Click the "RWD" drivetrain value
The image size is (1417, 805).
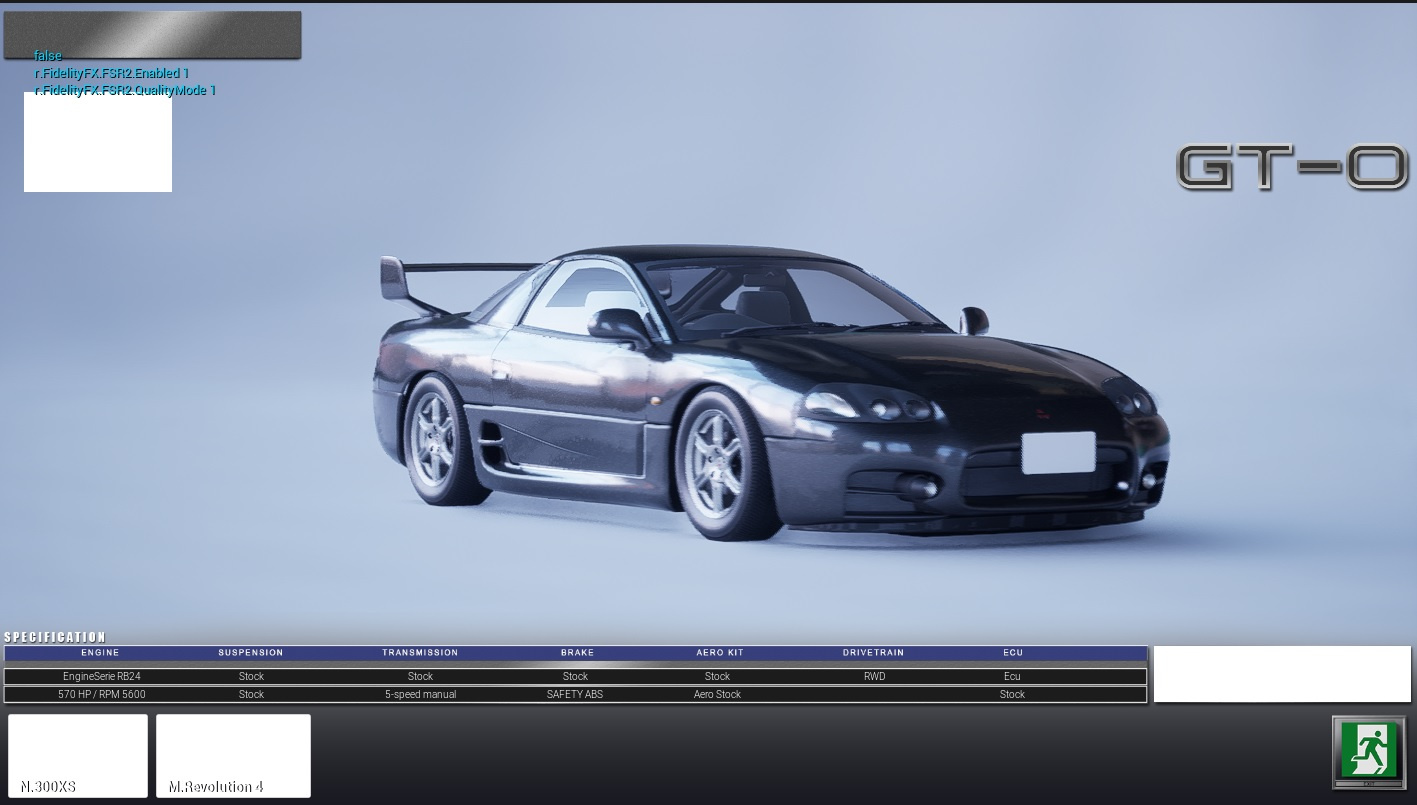pyautogui.click(x=874, y=677)
